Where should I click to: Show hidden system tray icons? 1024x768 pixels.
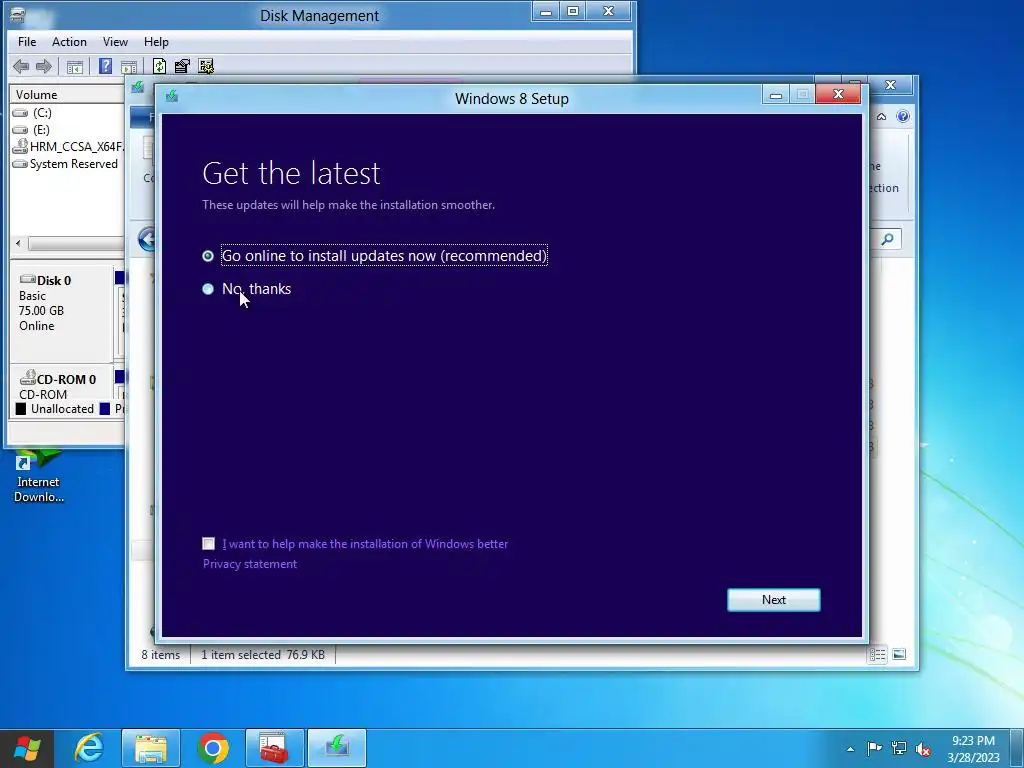tap(850, 749)
